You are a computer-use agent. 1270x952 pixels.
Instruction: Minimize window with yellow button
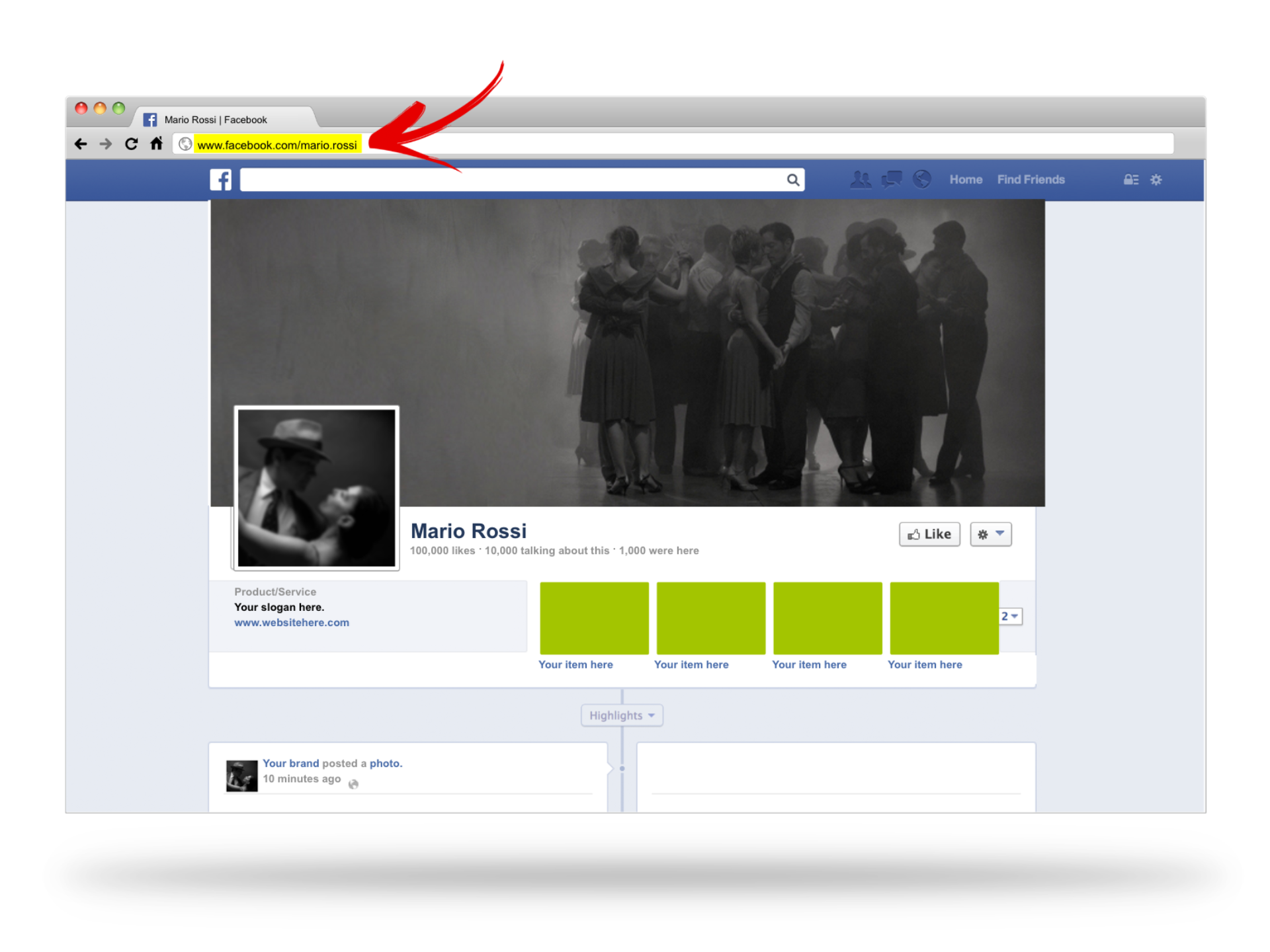(100, 108)
